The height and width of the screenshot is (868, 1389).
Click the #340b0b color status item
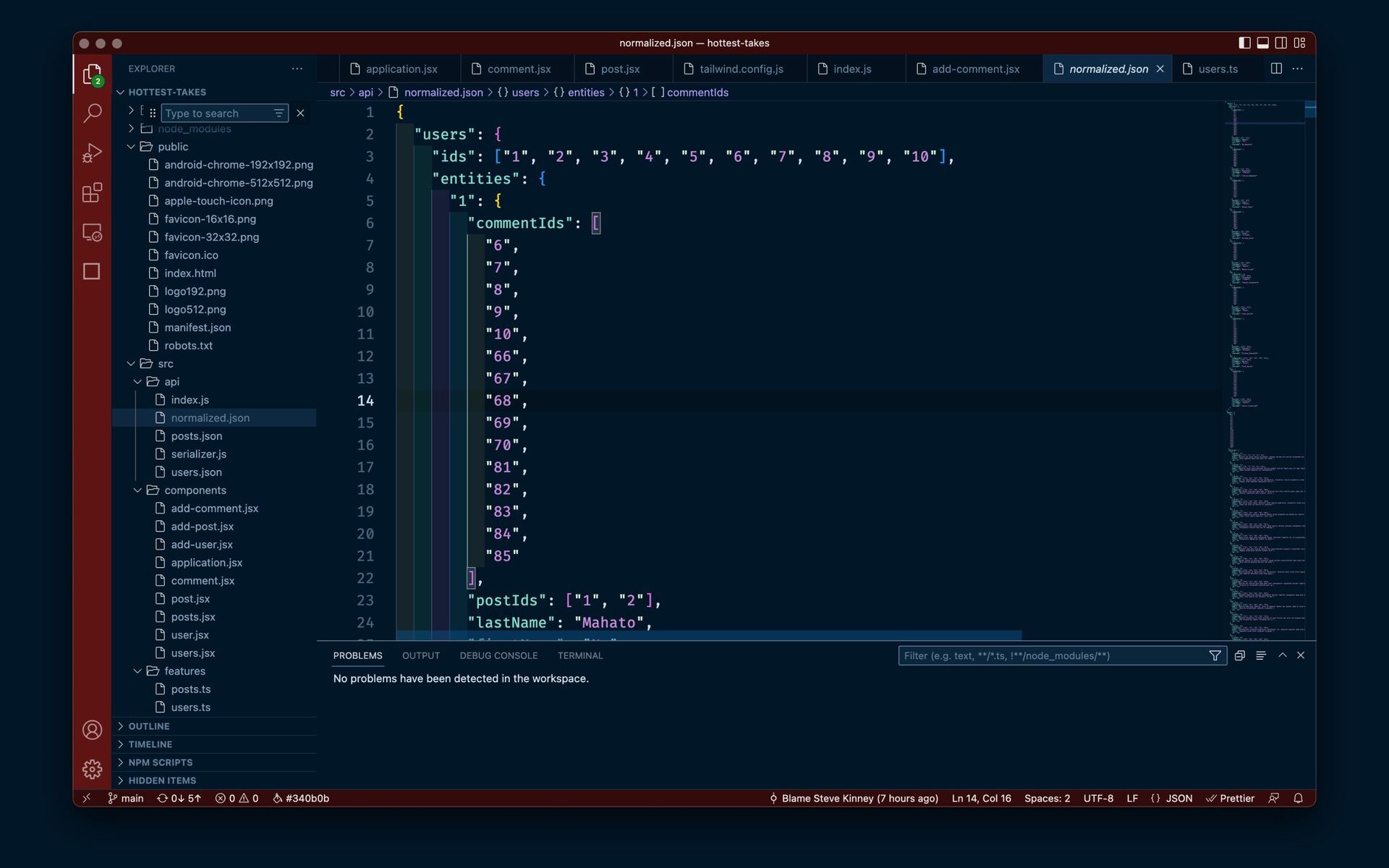[x=301, y=799]
